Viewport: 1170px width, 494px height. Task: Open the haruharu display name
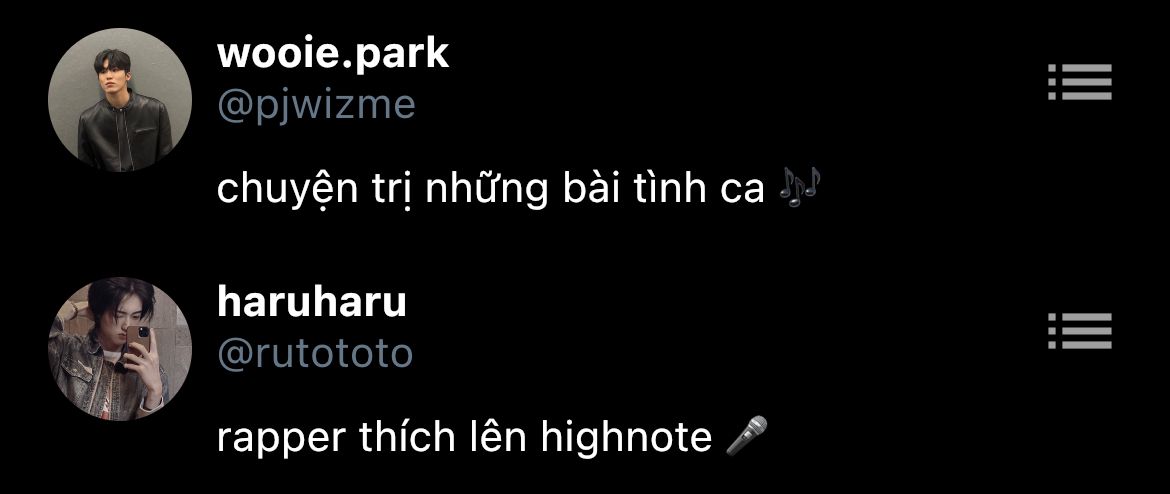click(312, 302)
